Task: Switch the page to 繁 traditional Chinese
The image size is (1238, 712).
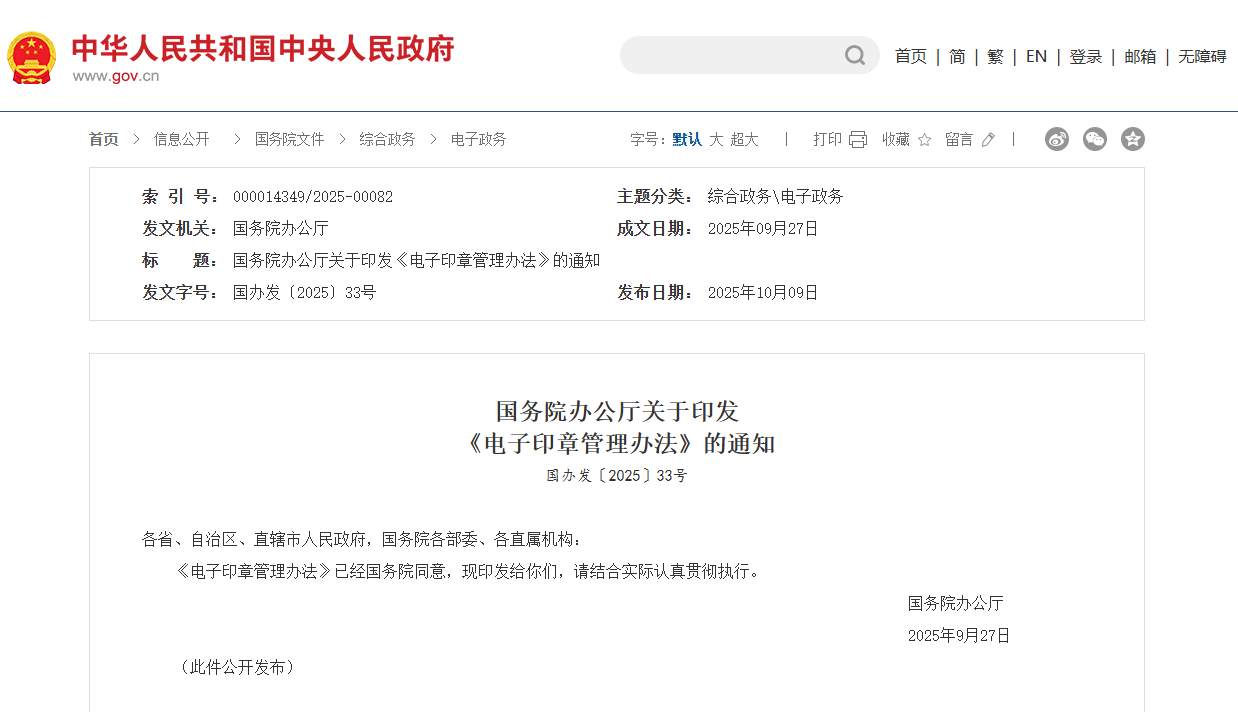Action: tap(995, 56)
